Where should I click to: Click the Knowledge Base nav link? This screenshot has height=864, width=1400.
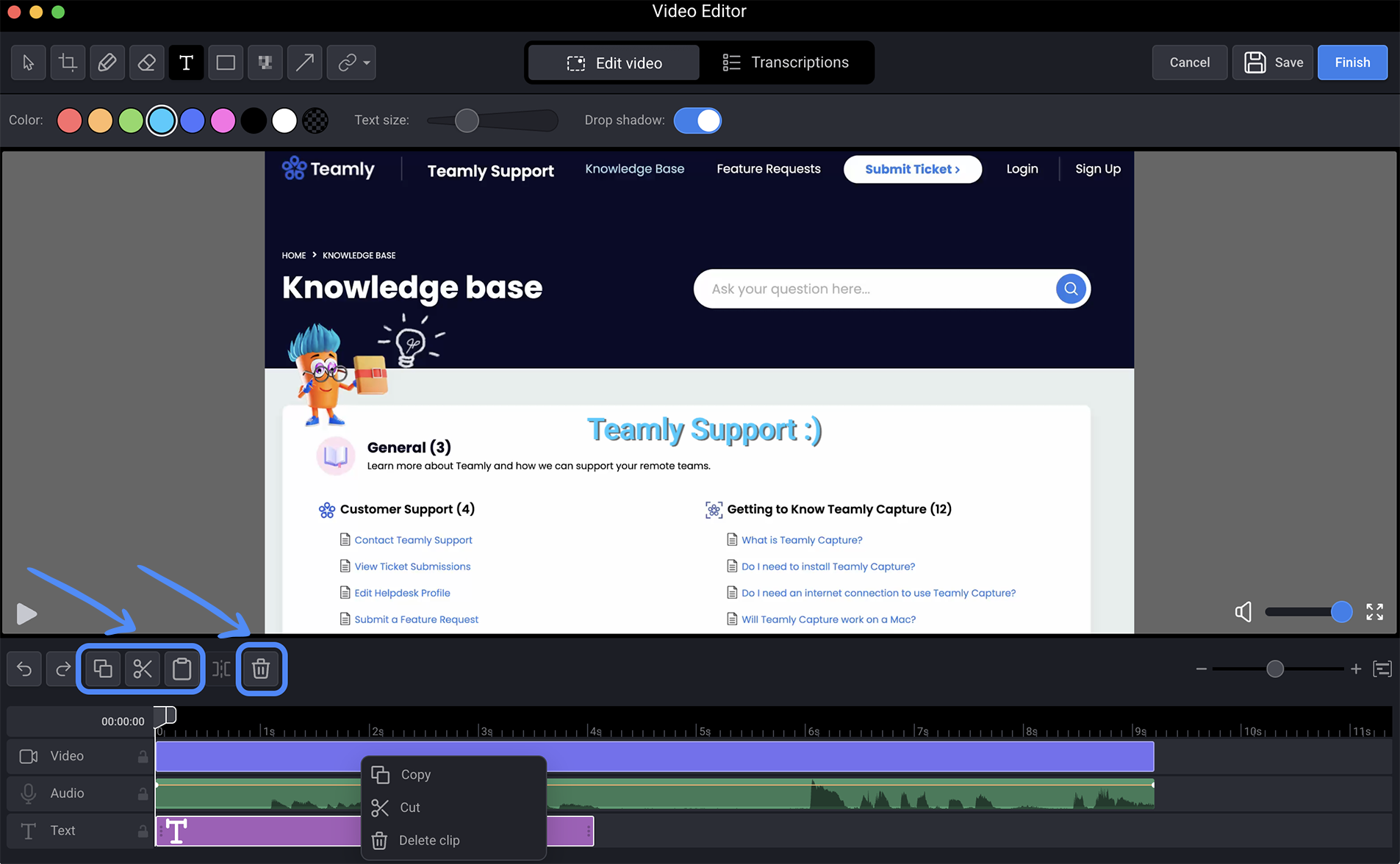[634, 169]
